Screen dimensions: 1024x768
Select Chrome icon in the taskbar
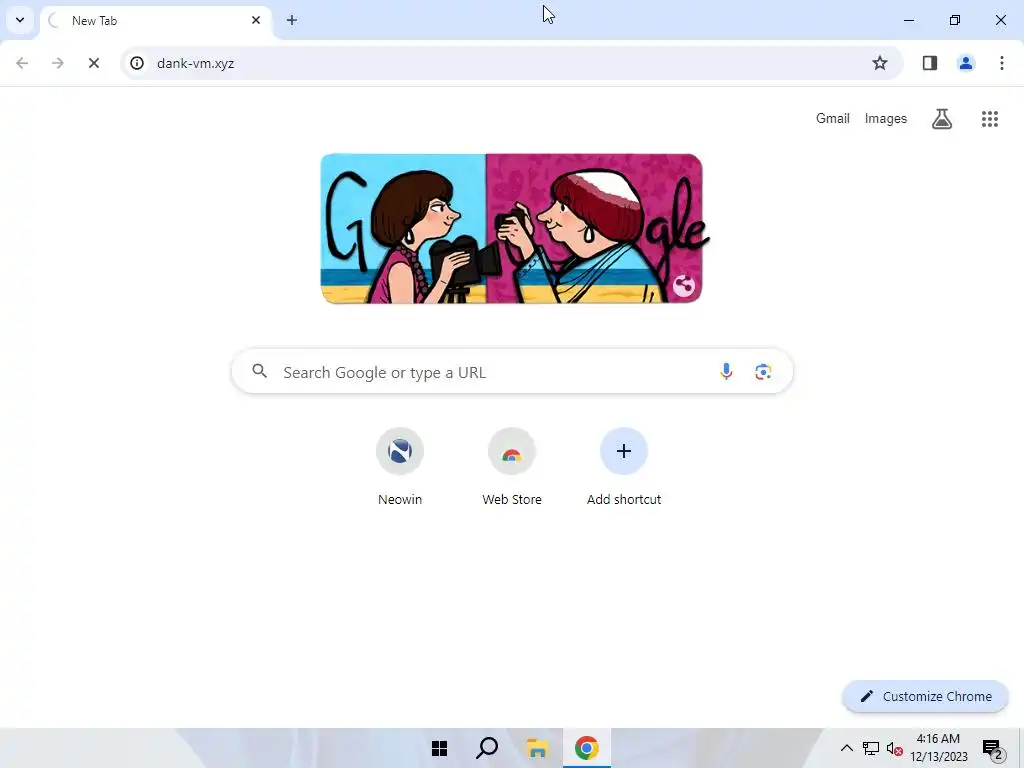(x=586, y=748)
